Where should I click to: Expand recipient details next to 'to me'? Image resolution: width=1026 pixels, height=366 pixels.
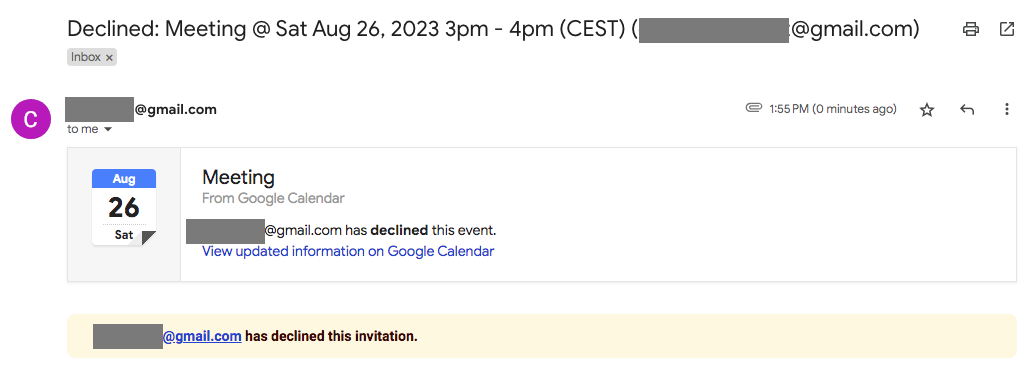[108, 130]
